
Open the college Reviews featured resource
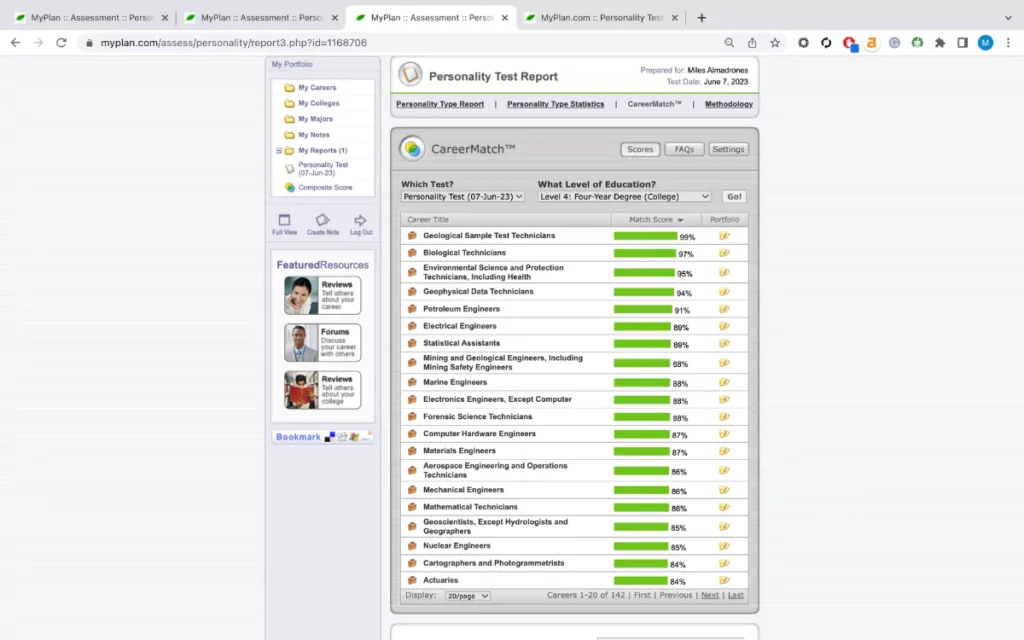coord(323,390)
